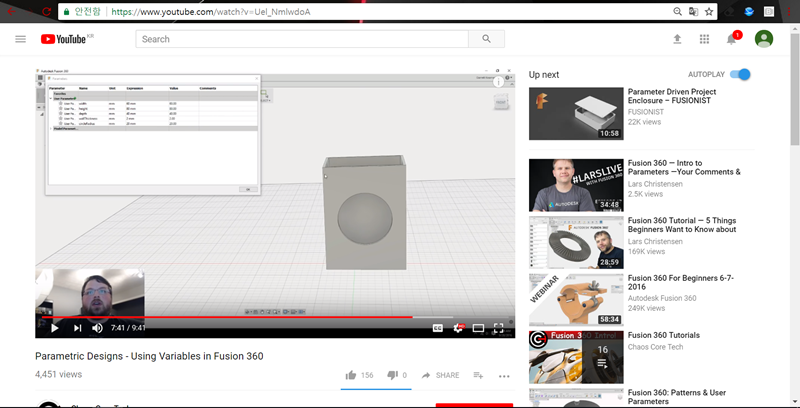Turn off the AUTOPLAY switch
The height and width of the screenshot is (408, 800).
740,74
